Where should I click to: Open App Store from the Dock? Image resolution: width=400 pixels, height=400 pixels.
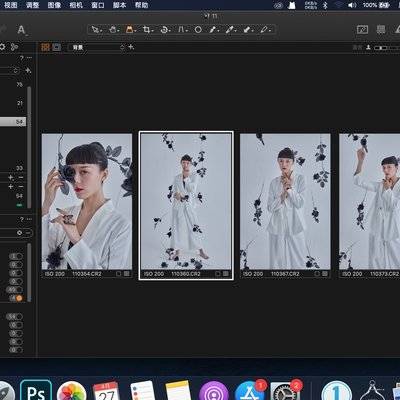click(x=249, y=391)
